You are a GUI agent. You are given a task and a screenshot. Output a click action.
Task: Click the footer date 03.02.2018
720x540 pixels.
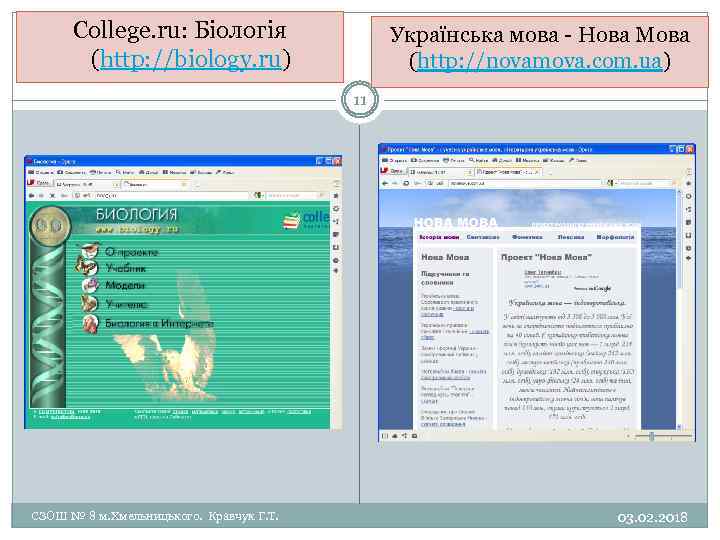(652, 518)
